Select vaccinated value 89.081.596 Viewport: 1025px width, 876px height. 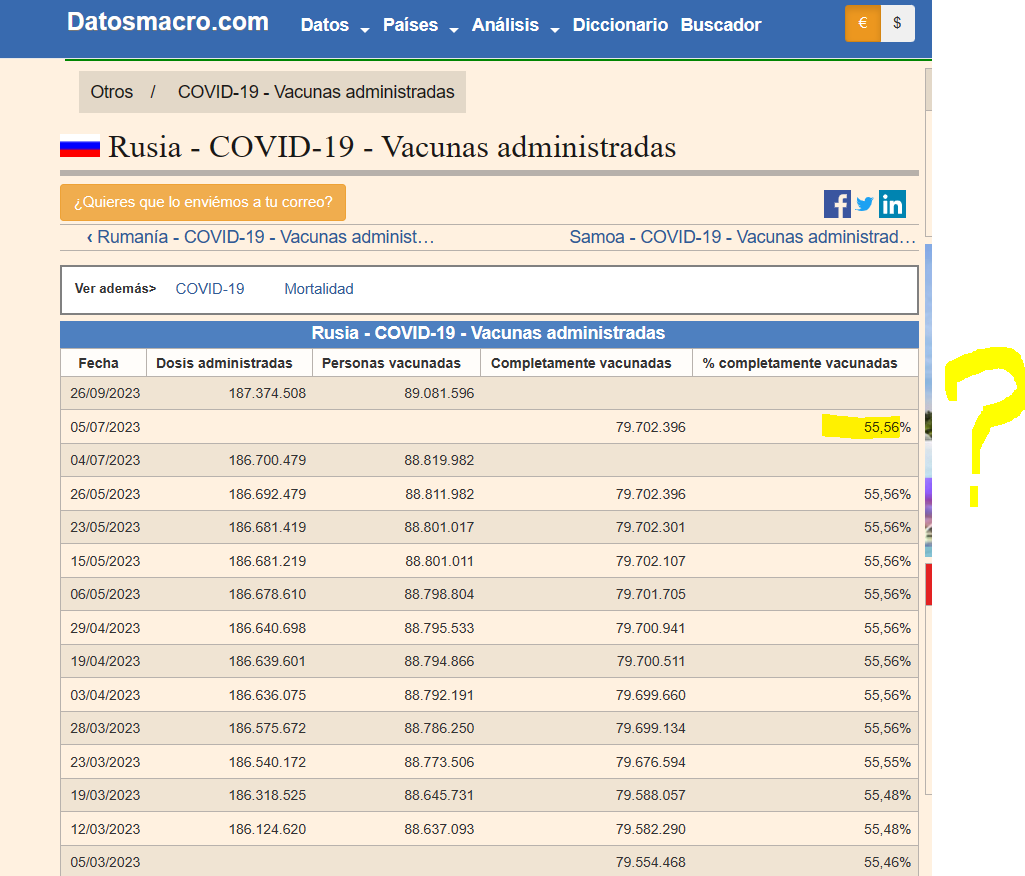click(439, 393)
